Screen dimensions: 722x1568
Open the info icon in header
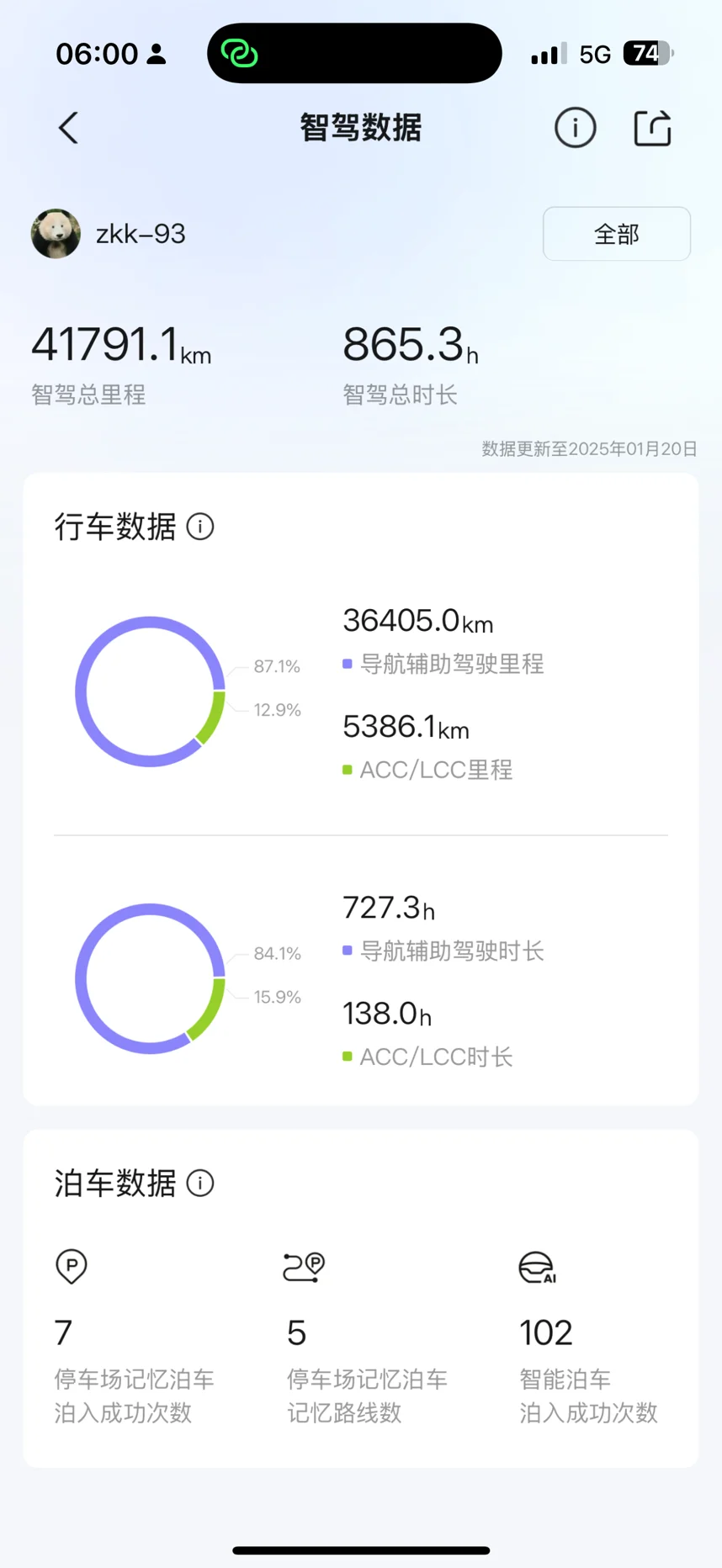point(575,128)
